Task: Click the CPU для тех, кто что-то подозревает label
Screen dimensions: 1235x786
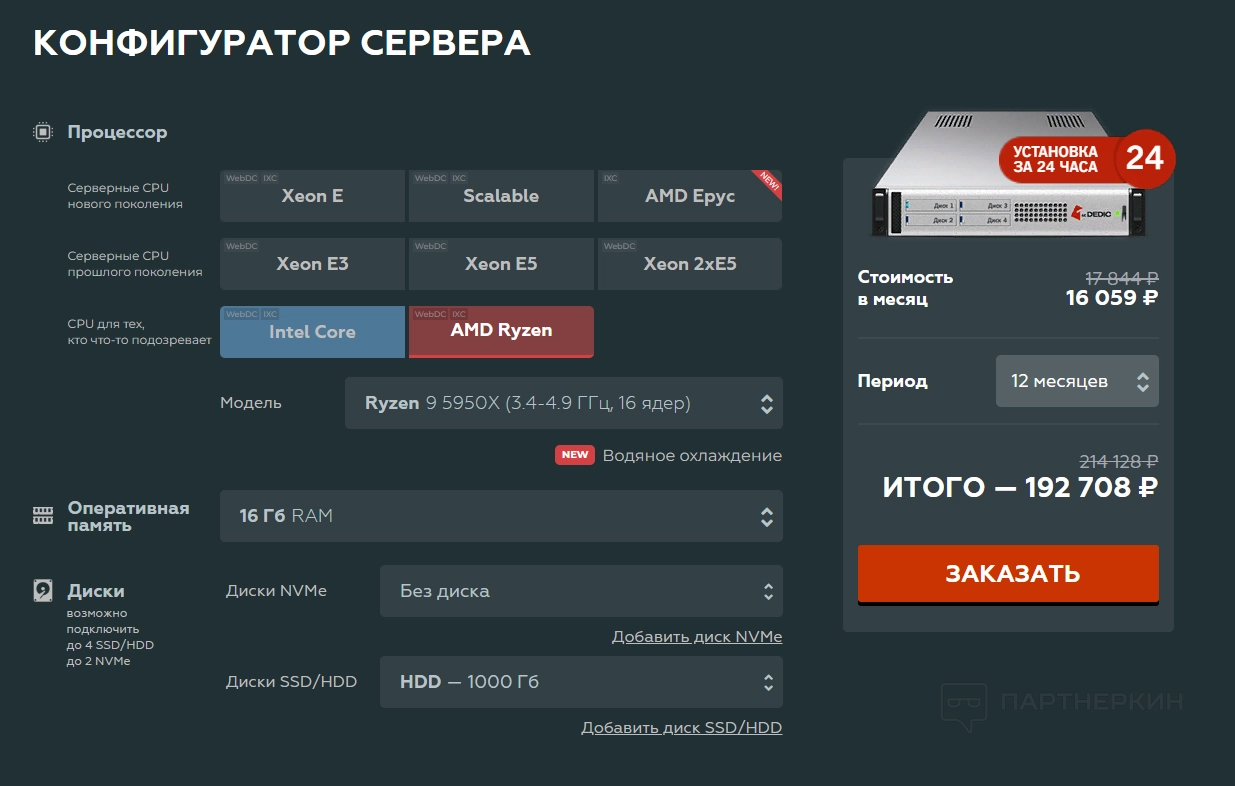Action: pyautogui.click(x=140, y=332)
